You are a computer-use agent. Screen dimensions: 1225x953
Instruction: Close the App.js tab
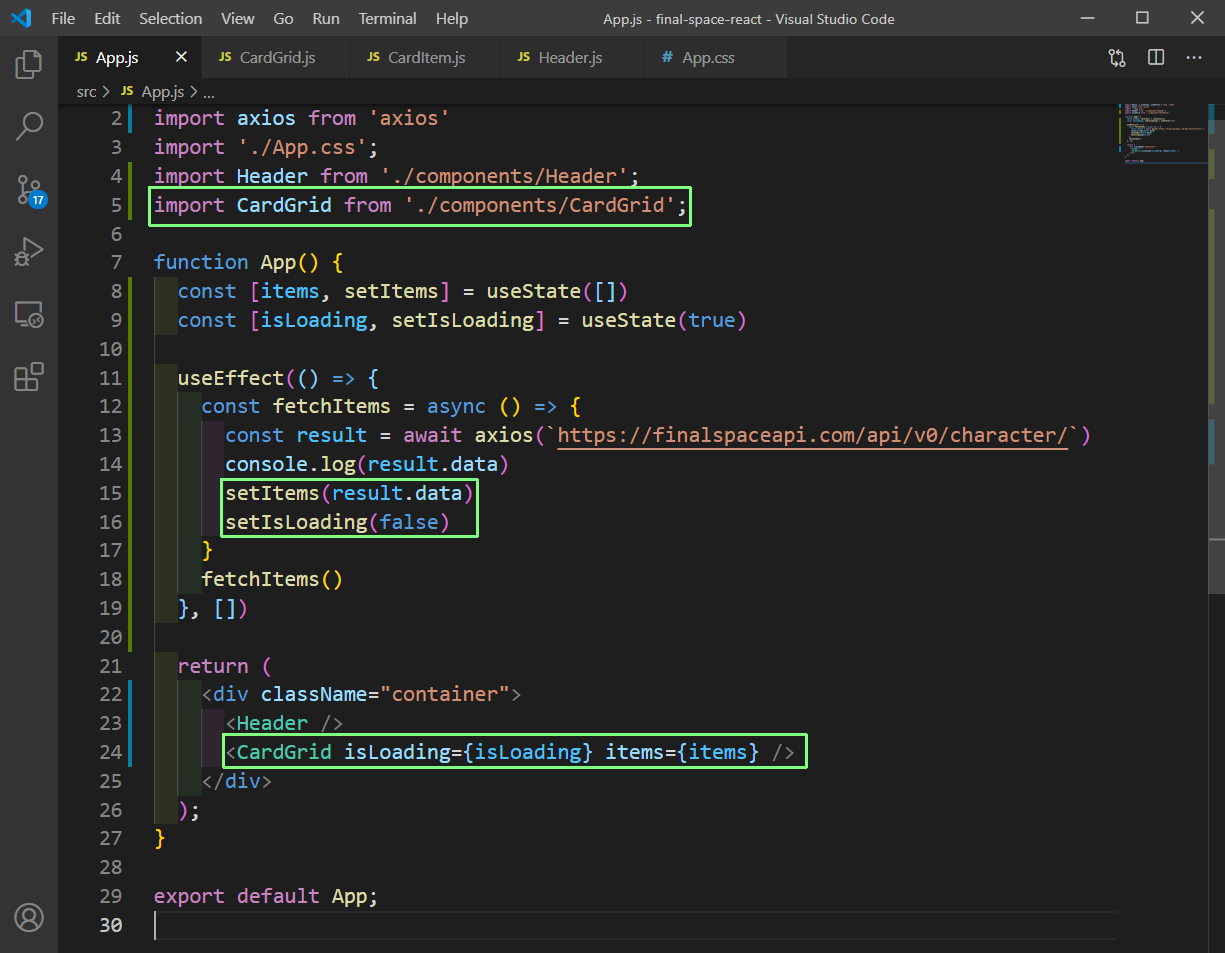coord(180,57)
